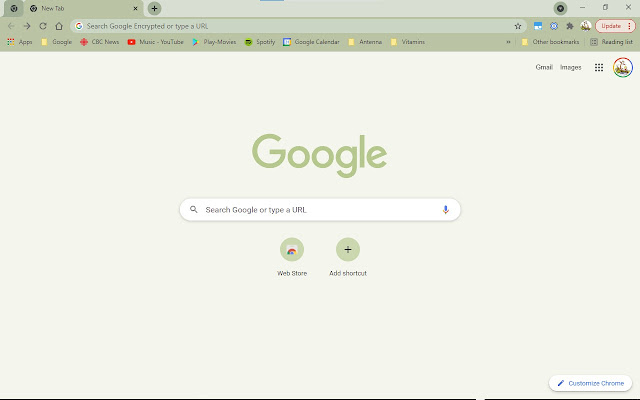Open a new tab with the plus button
Viewport: 640px width, 400px height.
point(154,9)
